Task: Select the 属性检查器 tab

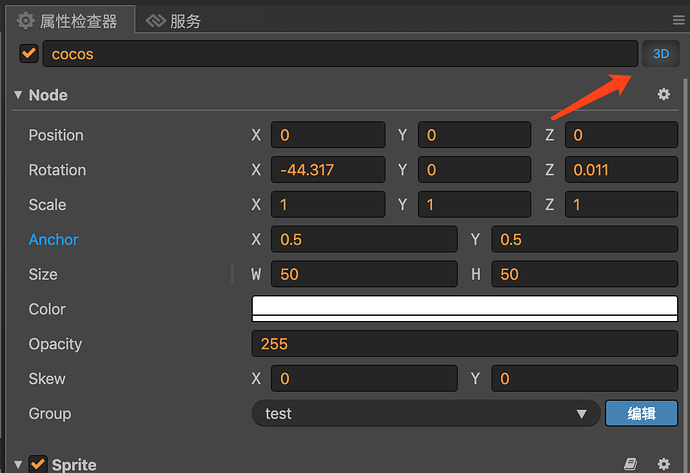Action: pos(78,21)
